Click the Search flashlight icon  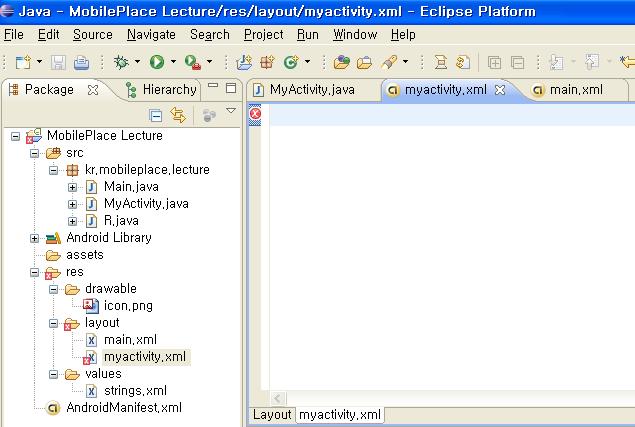(x=389, y=62)
